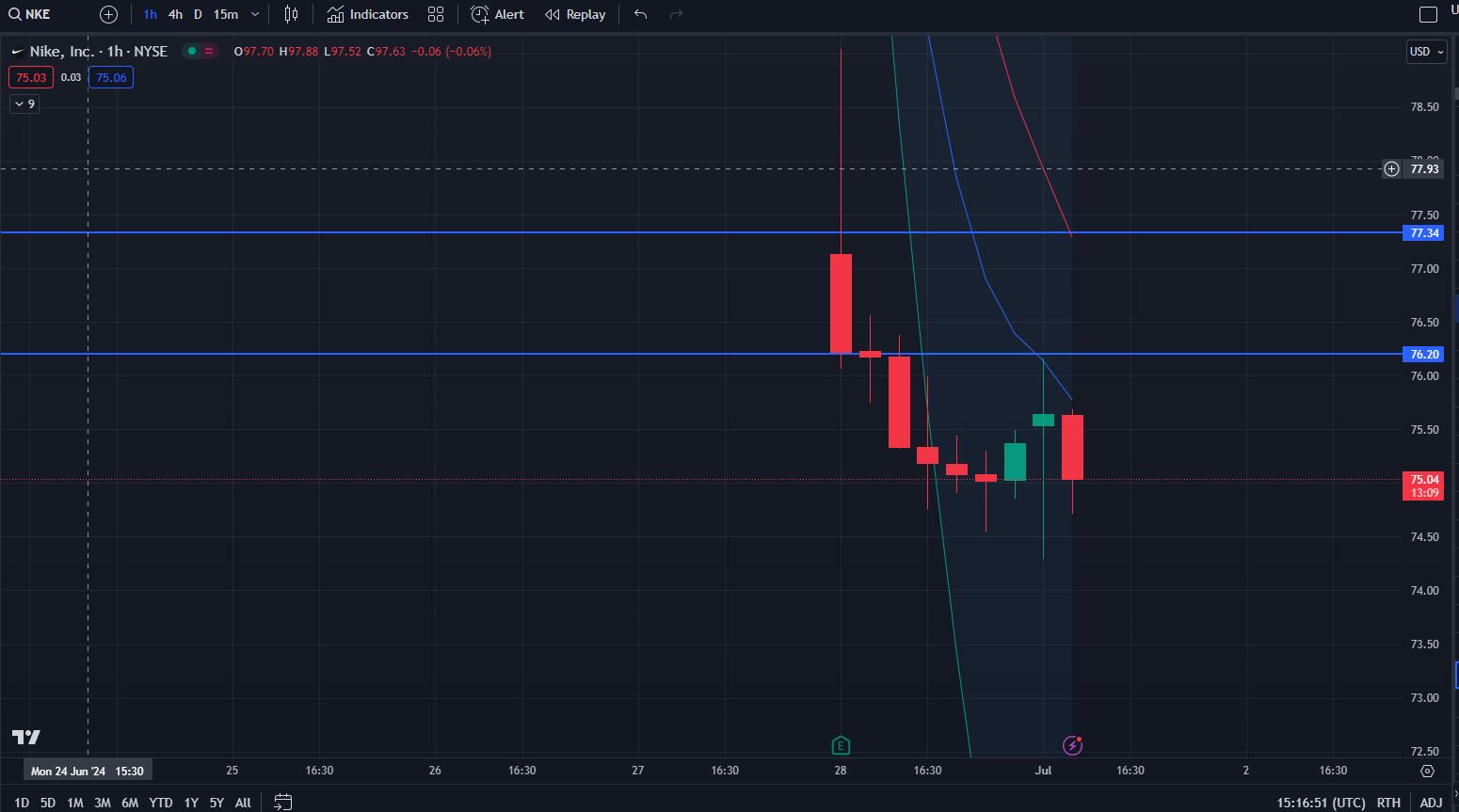Screen dimensions: 1459x812
Task: Set range to 5D
Action: 48,803
